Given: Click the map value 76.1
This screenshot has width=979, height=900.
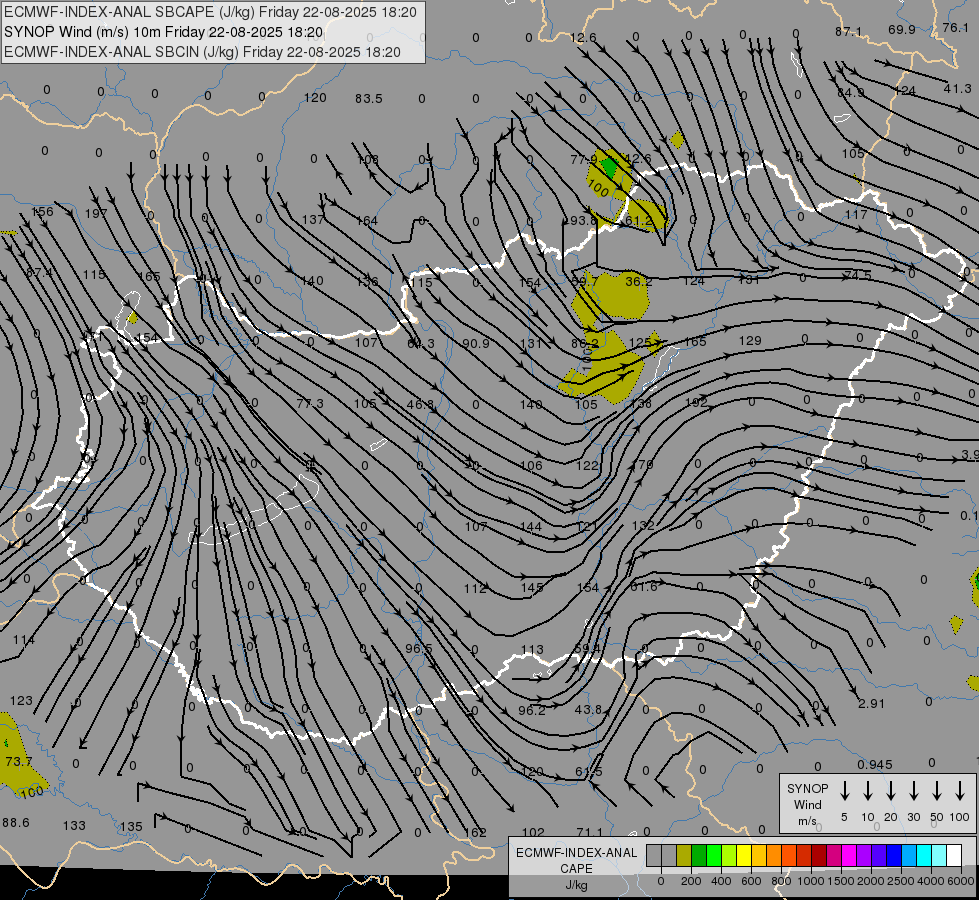Looking at the screenshot, I should coord(955,27).
